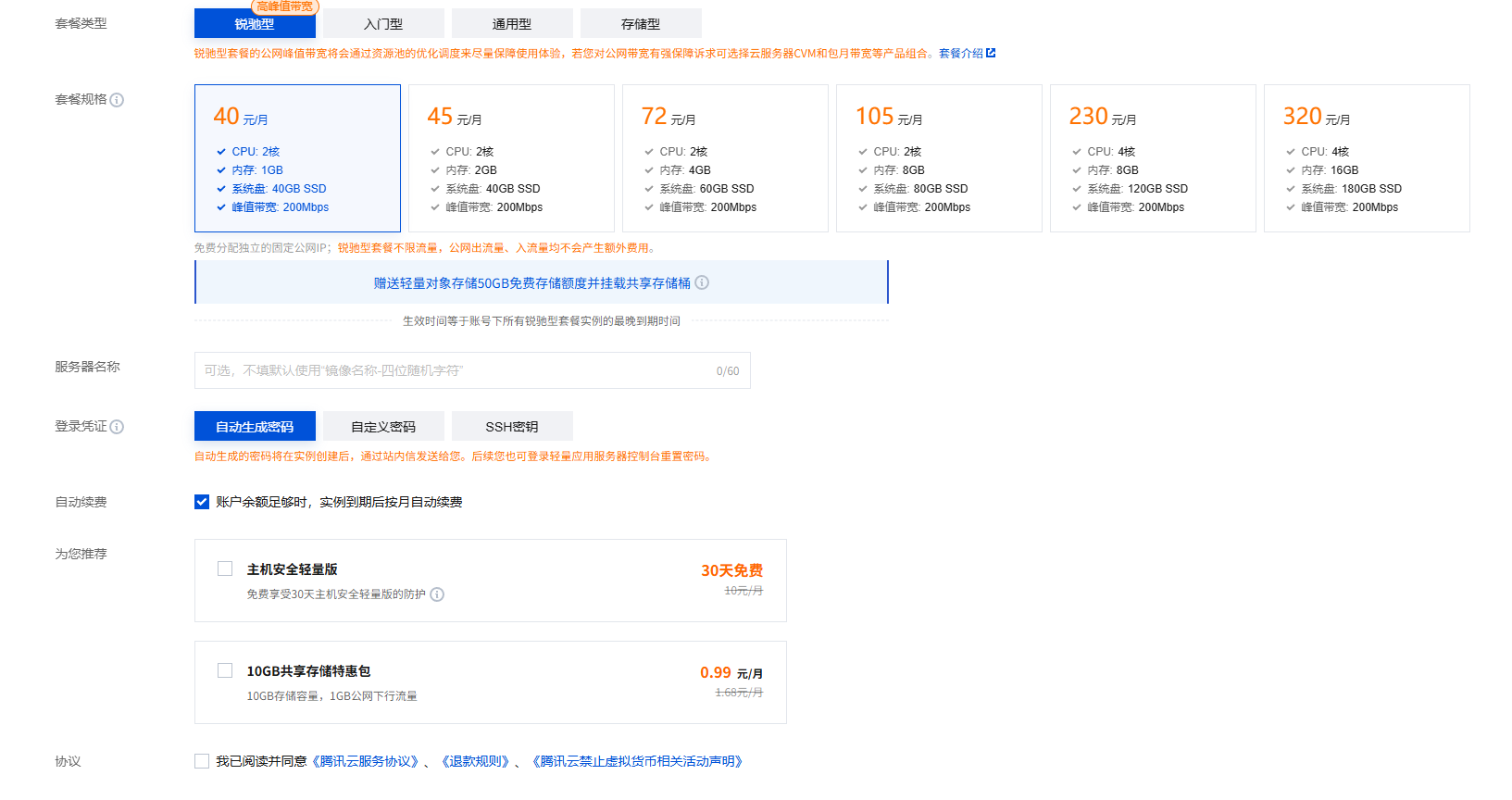Viewport: 1512px width, 800px height.
Task: Click info icon beside 登录凭证 label
Action: click(117, 427)
